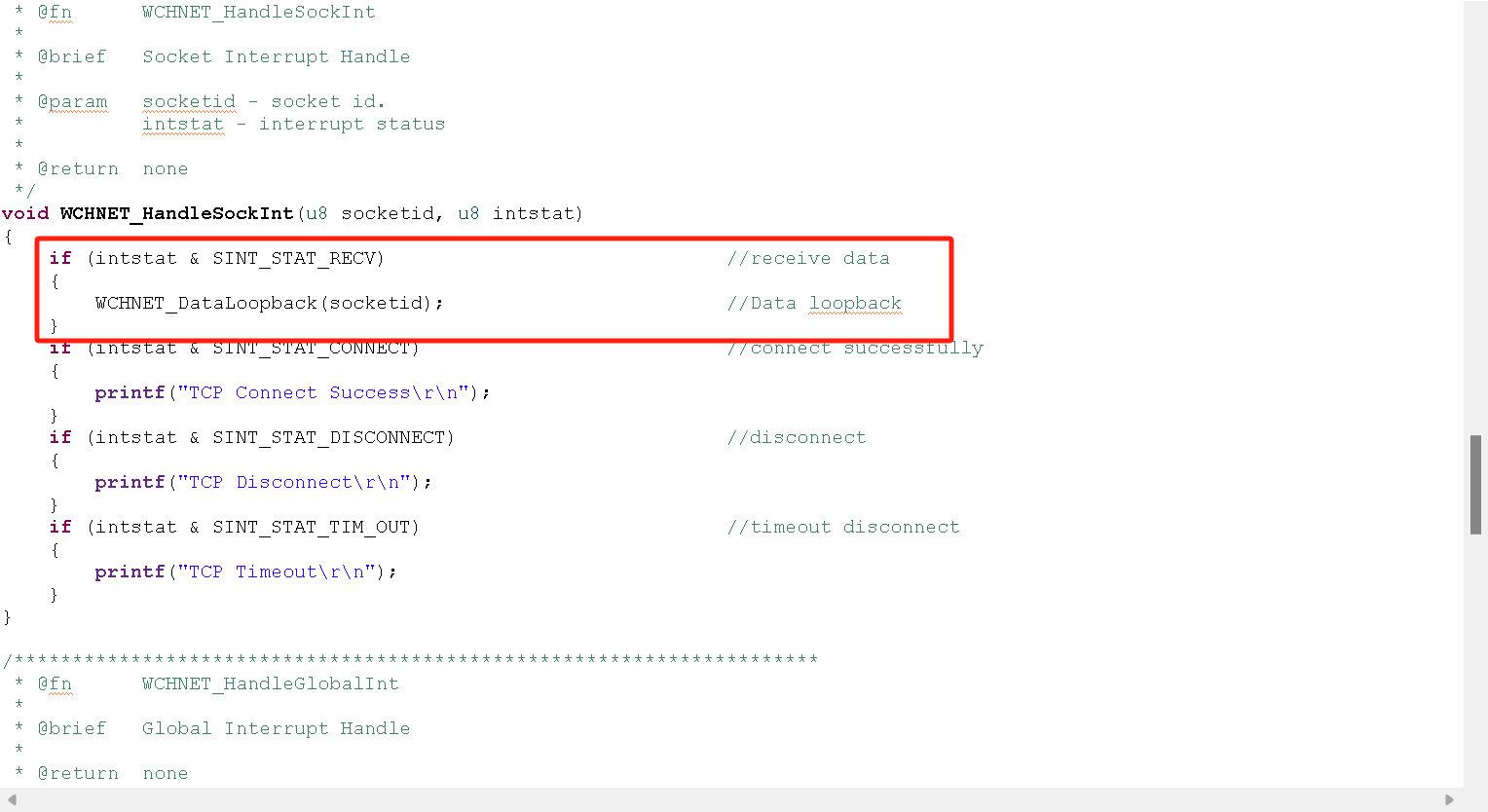Click the u8 intstat parameter
The height and width of the screenshot is (812, 1488).
tap(516, 213)
